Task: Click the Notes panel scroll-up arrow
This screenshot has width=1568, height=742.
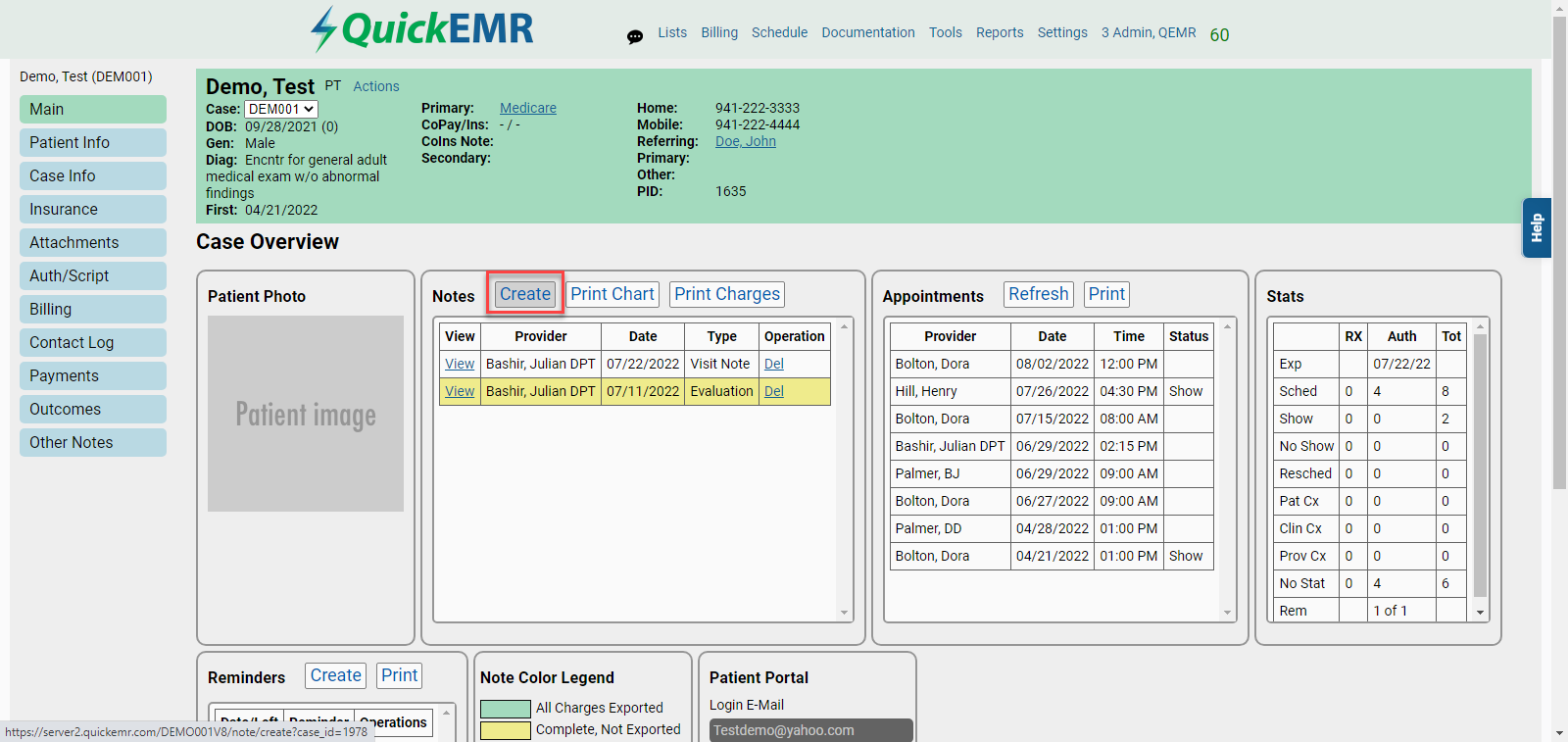Action: (844, 326)
